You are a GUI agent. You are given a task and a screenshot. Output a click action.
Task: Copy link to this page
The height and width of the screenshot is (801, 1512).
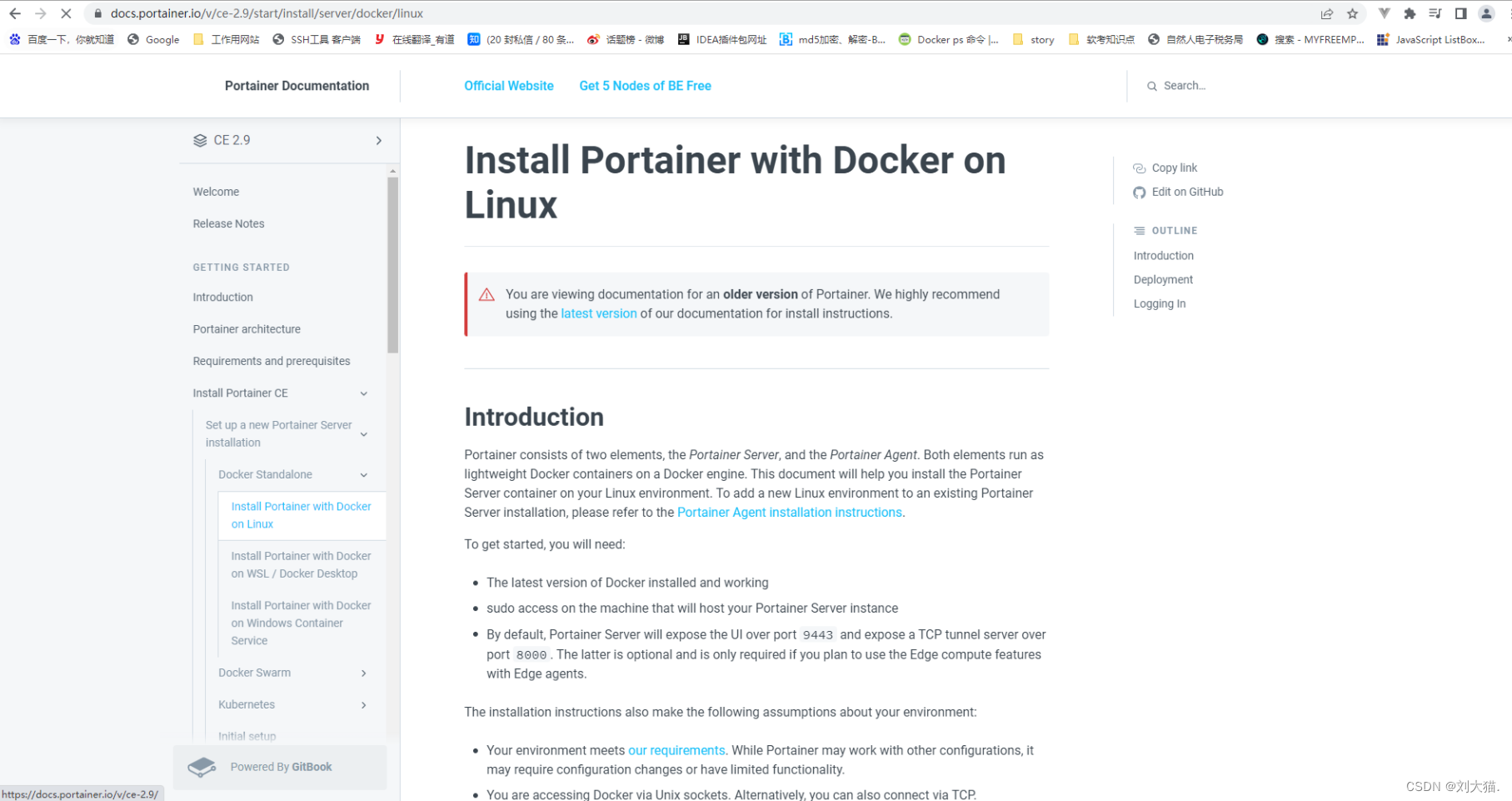[1165, 168]
